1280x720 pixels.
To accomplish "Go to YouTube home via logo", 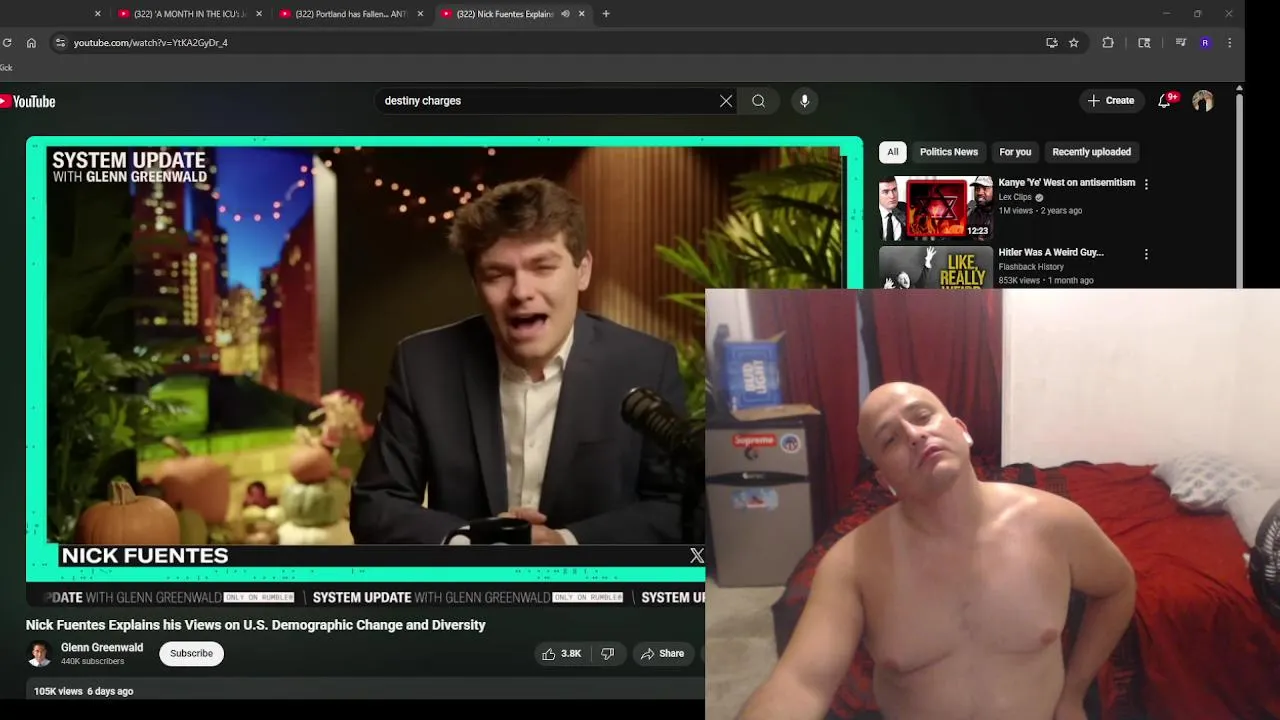I will coord(28,101).
